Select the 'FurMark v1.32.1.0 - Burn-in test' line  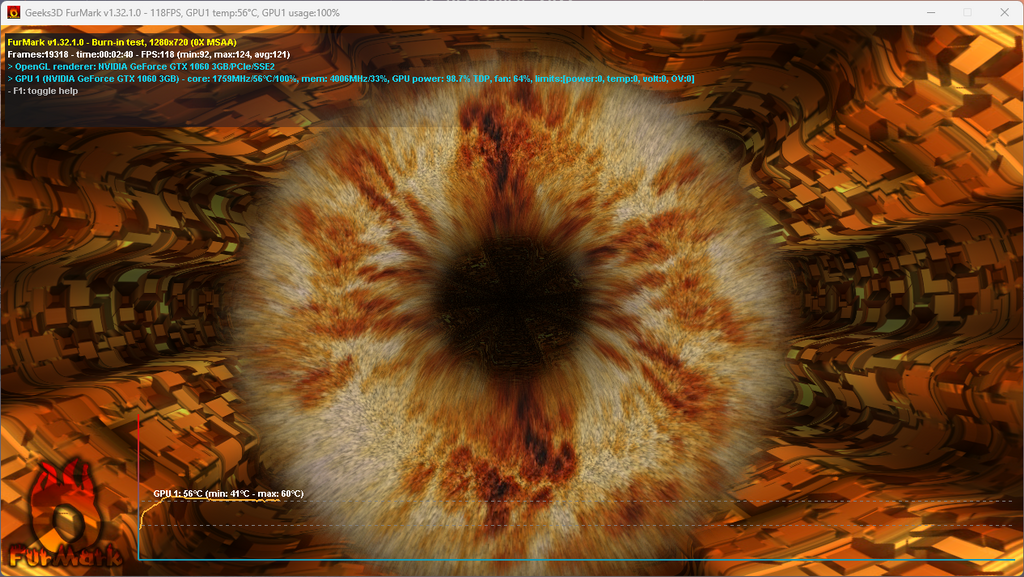(122, 42)
